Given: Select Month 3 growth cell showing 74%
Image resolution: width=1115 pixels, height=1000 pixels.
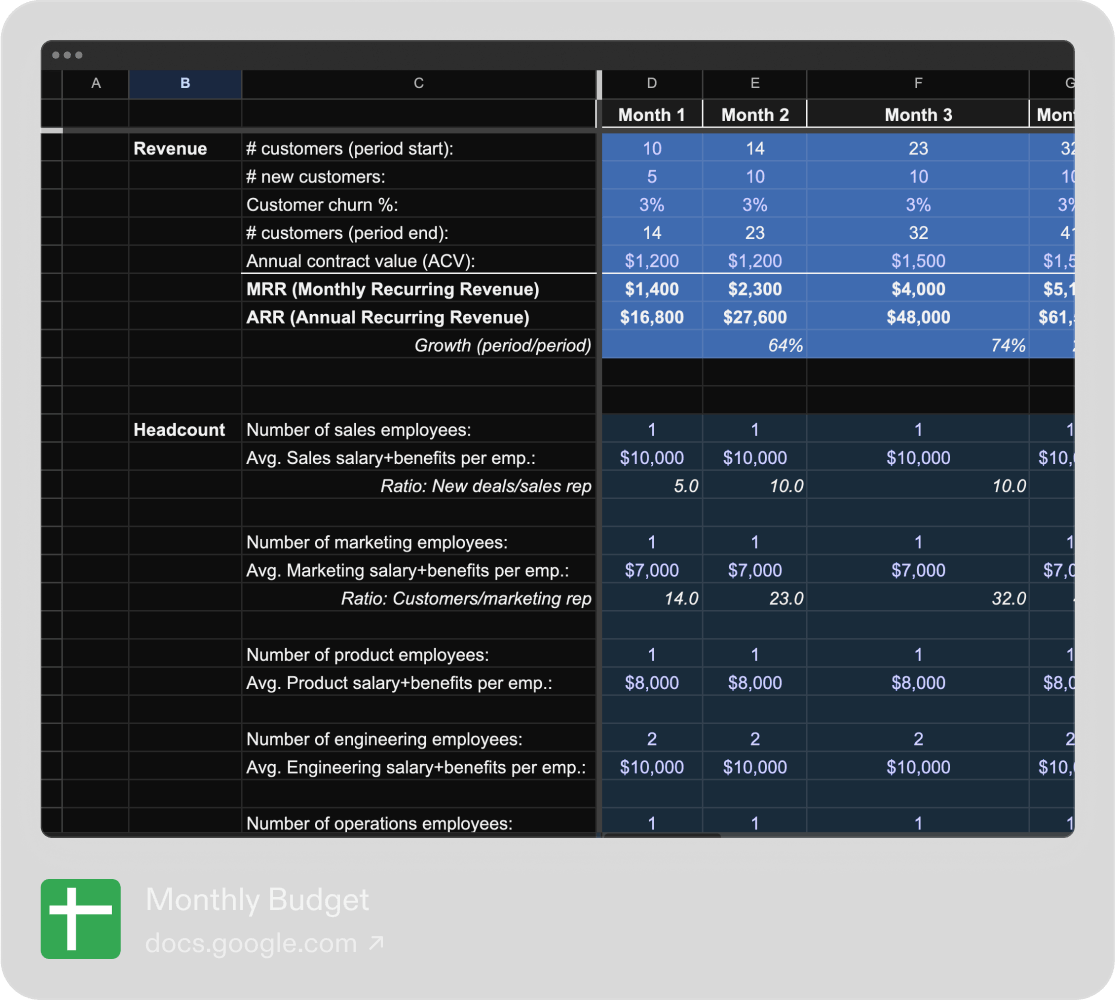Looking at the screenshot, I should 918,346.
